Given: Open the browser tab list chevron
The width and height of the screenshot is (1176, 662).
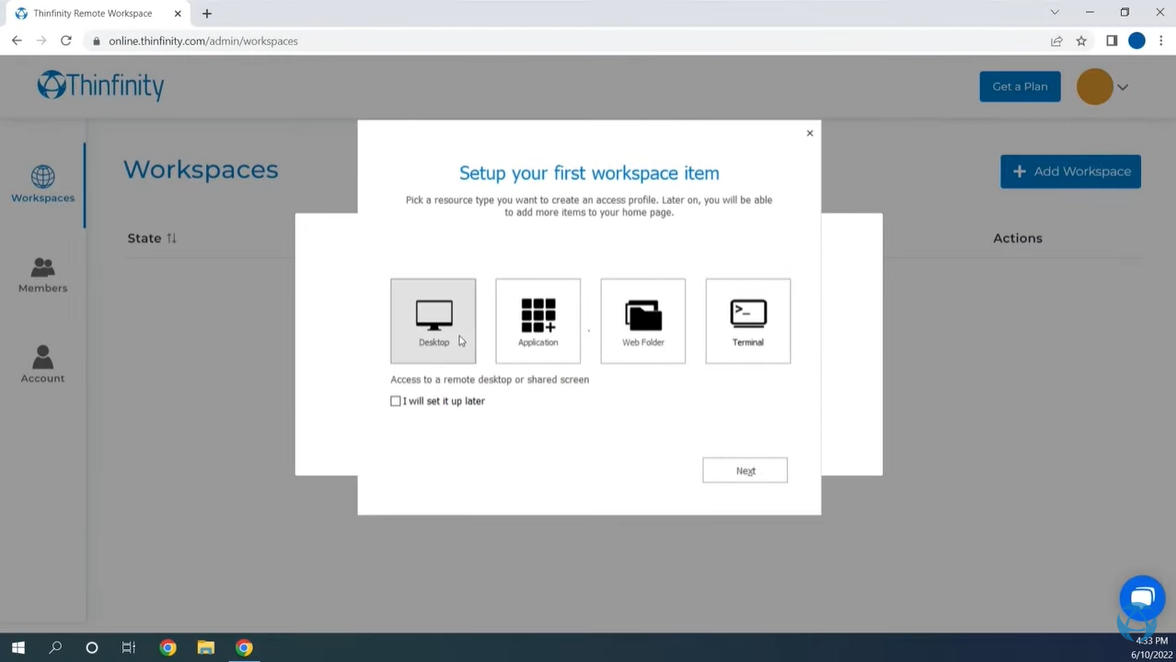Looking at the screenshot, I should coord(1054,13).
